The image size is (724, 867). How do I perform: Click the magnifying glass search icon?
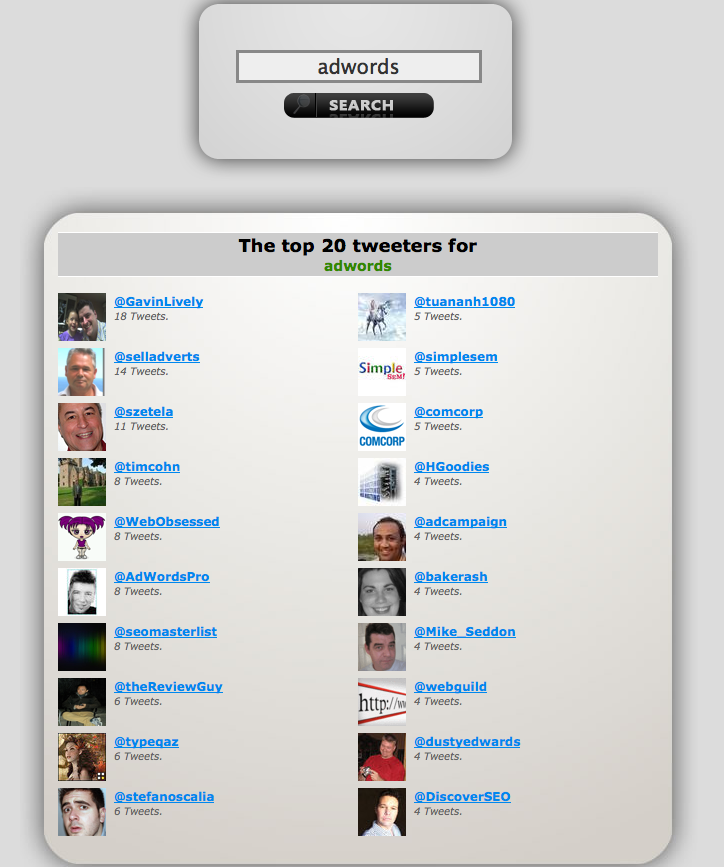301,105
